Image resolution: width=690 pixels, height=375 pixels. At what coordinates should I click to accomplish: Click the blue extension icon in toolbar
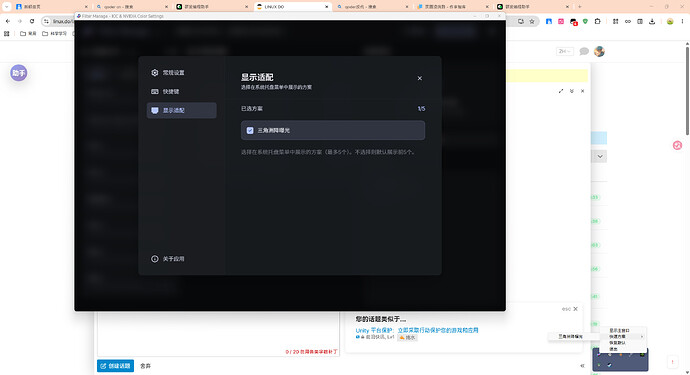coord(549,21)
